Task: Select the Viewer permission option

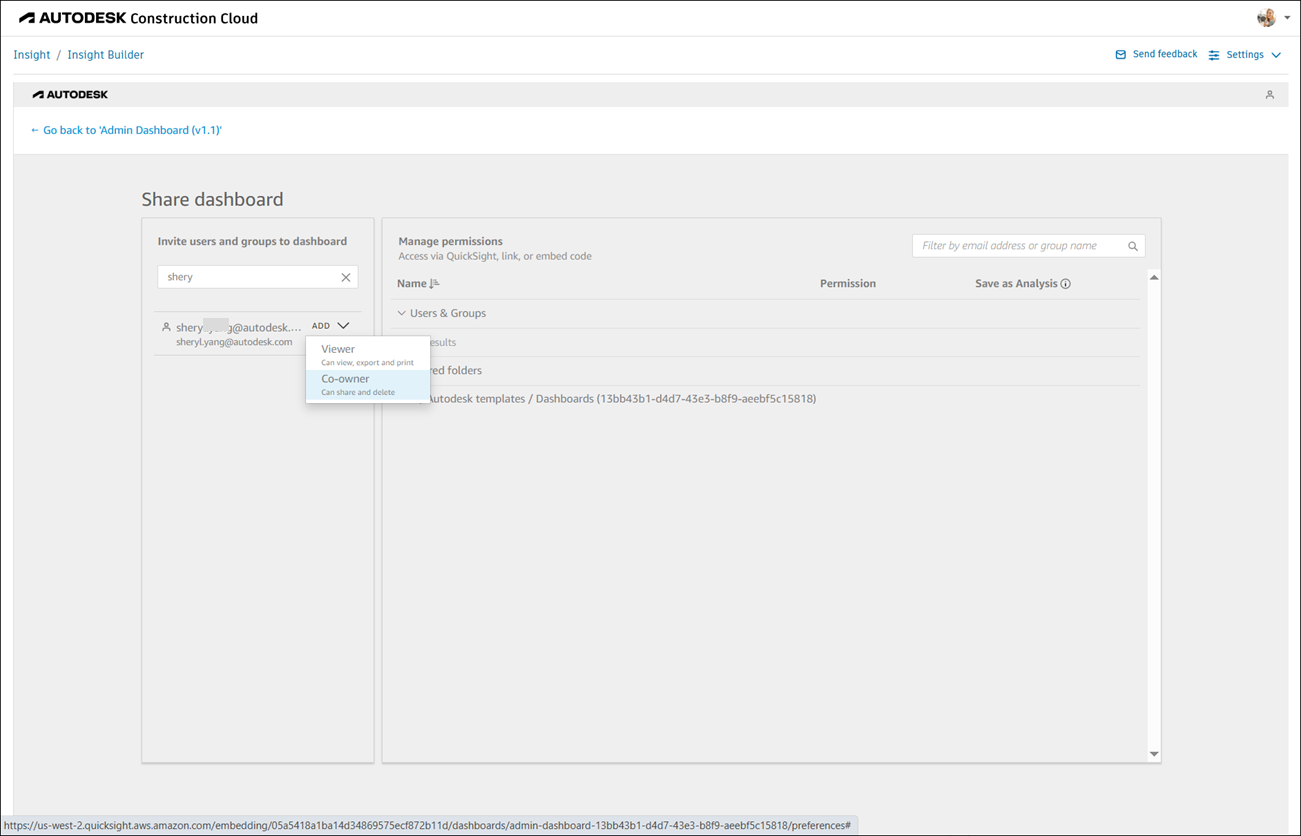Action: 367,354
